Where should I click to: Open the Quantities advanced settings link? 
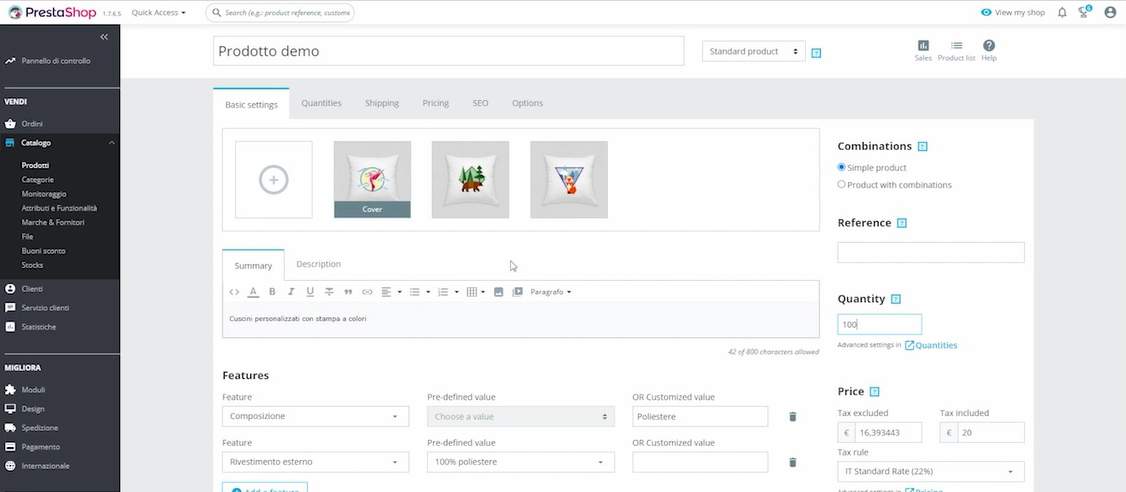click(x=935, y=346)
